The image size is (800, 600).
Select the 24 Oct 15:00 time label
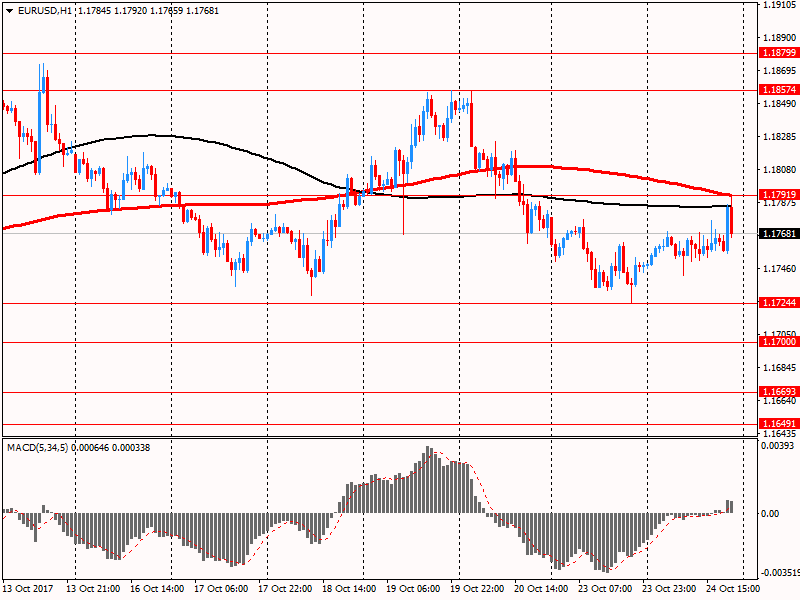(733, 588)
